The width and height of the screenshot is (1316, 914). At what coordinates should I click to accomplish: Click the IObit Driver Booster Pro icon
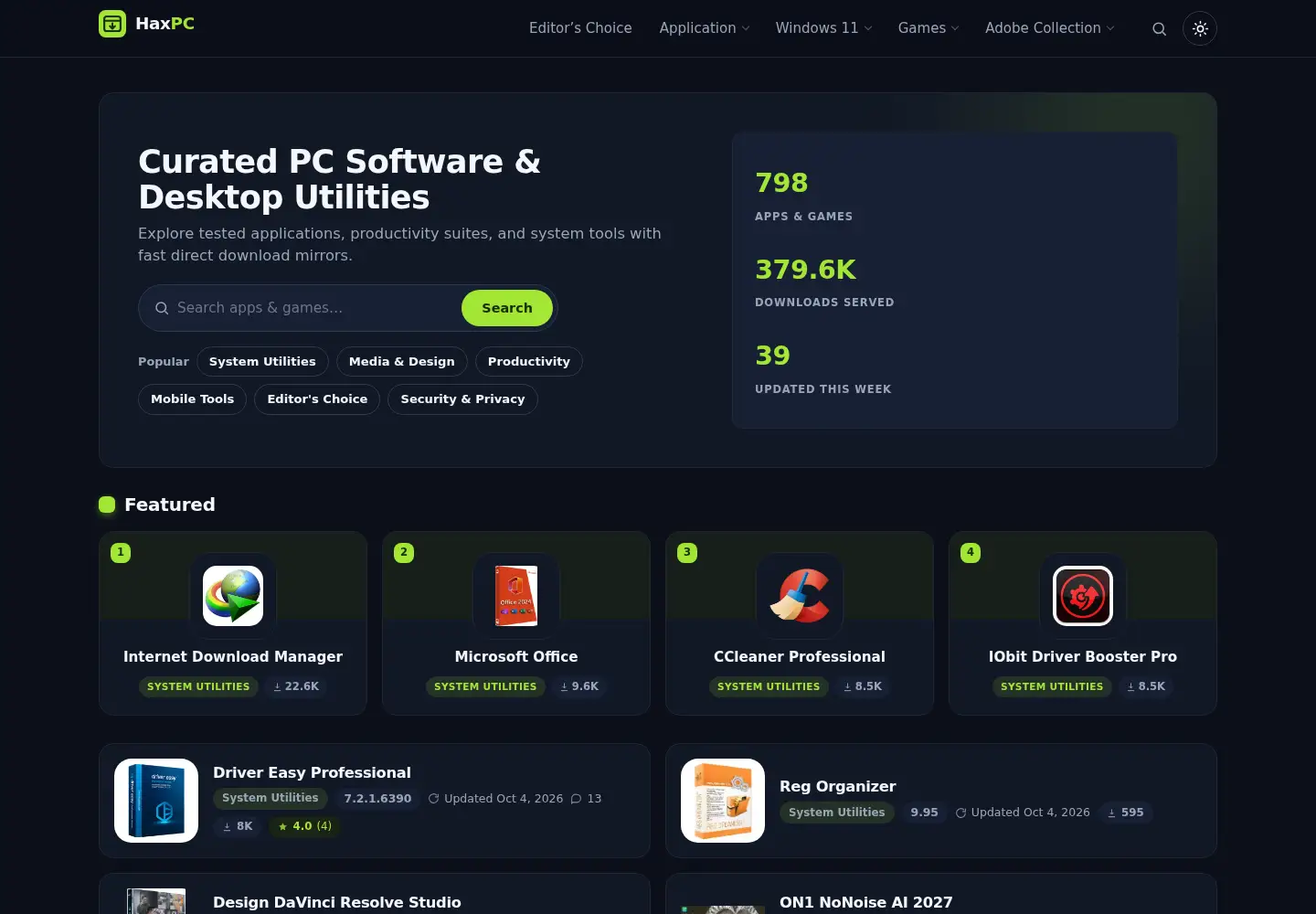pos(1083,596)
